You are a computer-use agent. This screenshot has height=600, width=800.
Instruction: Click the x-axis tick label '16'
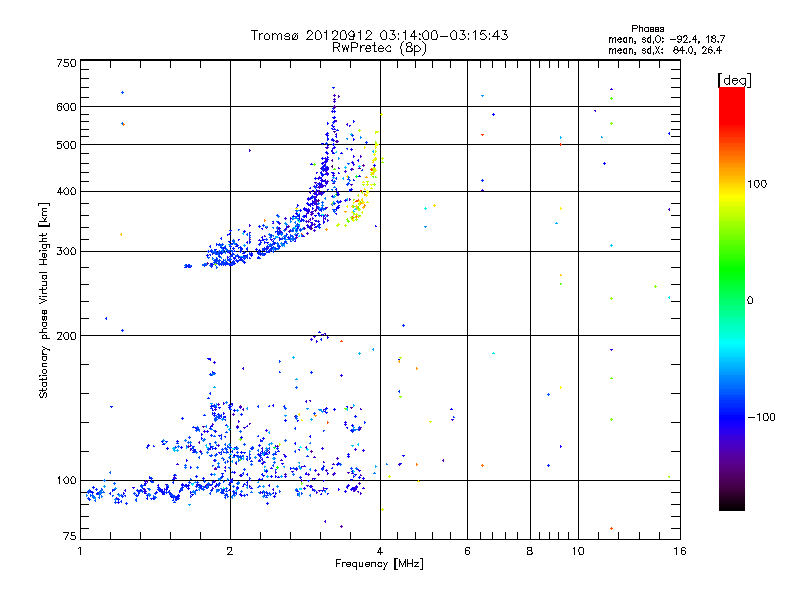[680, 551]
